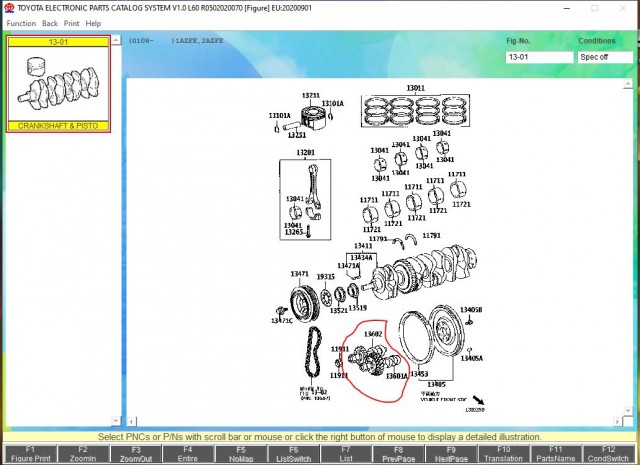Select PNC 13211 piston label

(x=311, y=96)
